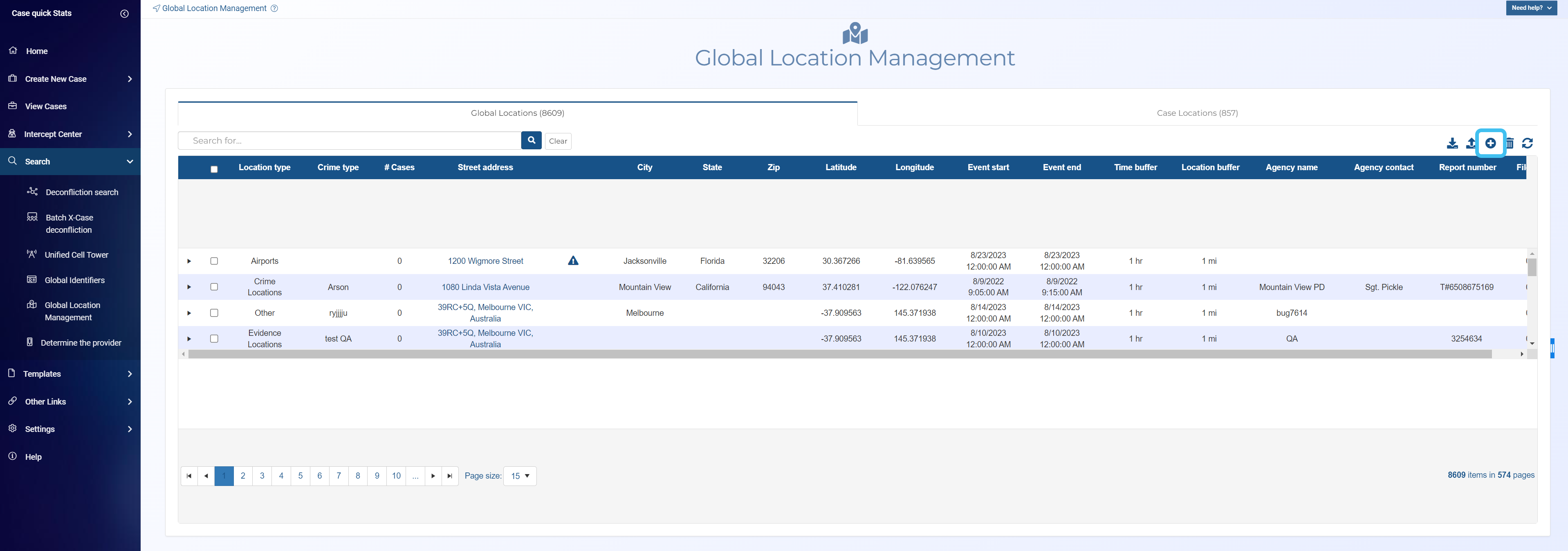Click the Clear search button
Image resolution: width=1568 pixels, height=551 pixels.
click(x=558, y=141)
